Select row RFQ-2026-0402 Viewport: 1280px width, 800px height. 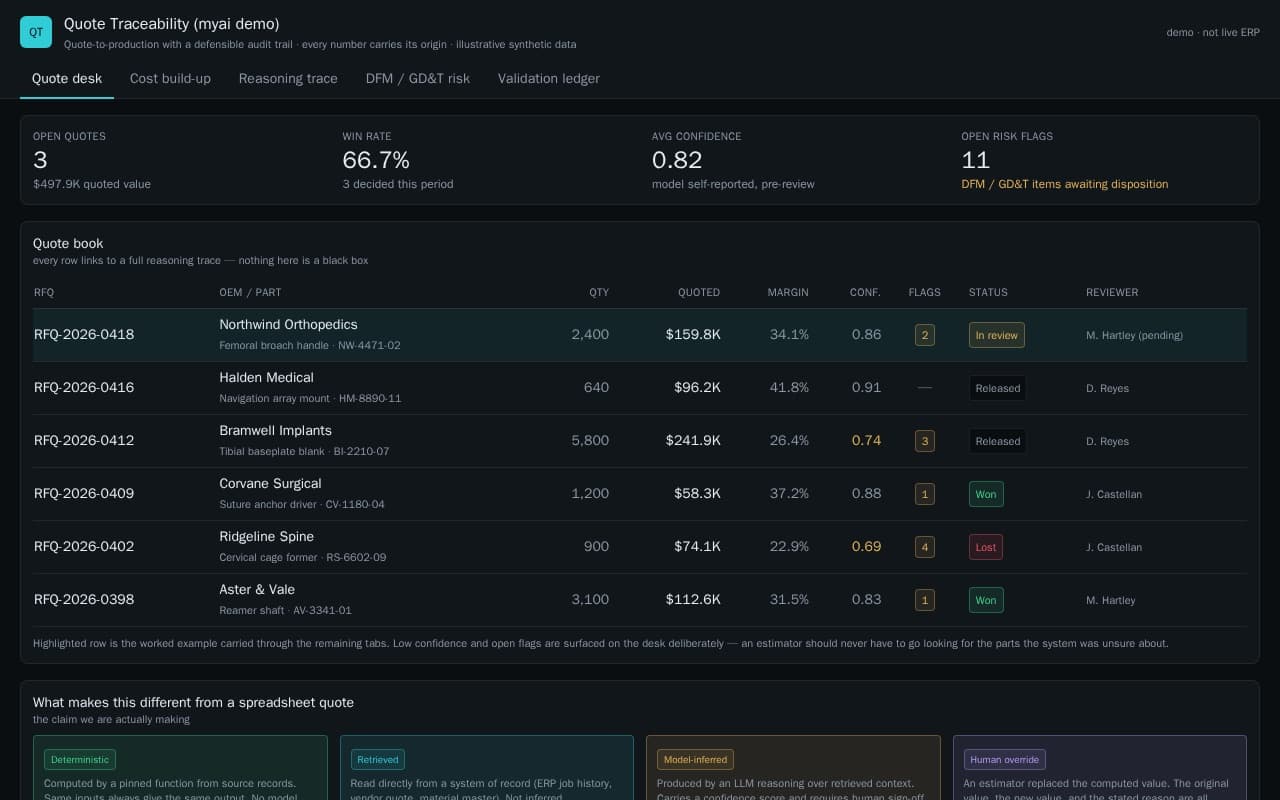(x=640, y=547)
